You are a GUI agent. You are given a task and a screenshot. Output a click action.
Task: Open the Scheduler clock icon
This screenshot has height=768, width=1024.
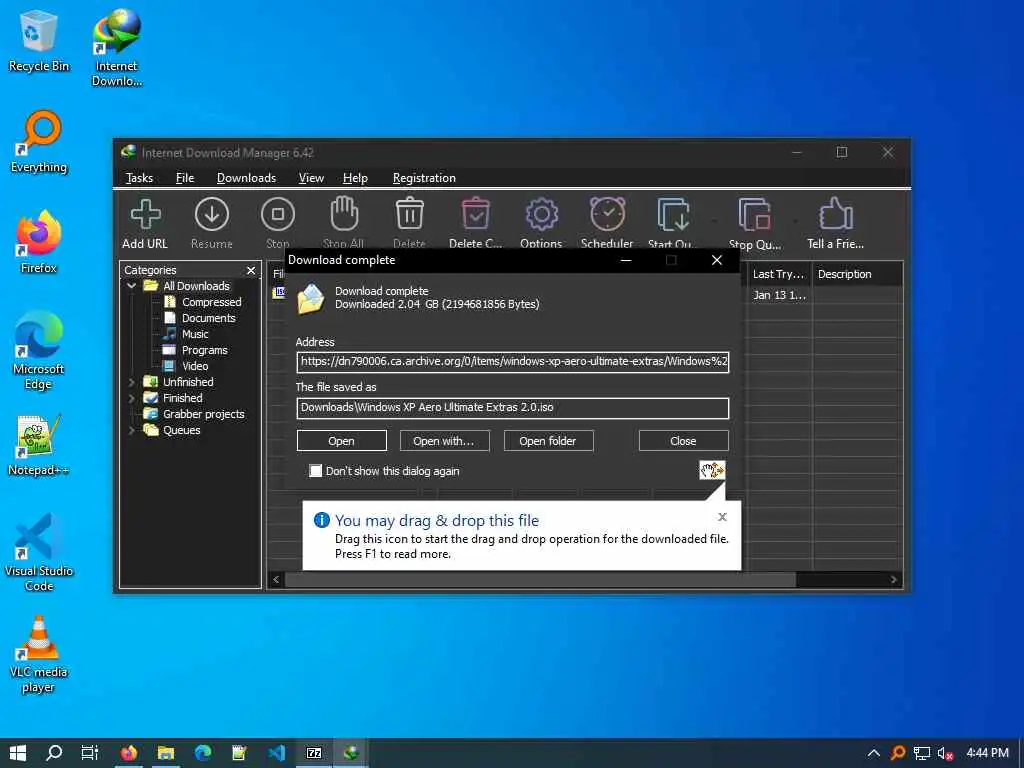point(607,214)
